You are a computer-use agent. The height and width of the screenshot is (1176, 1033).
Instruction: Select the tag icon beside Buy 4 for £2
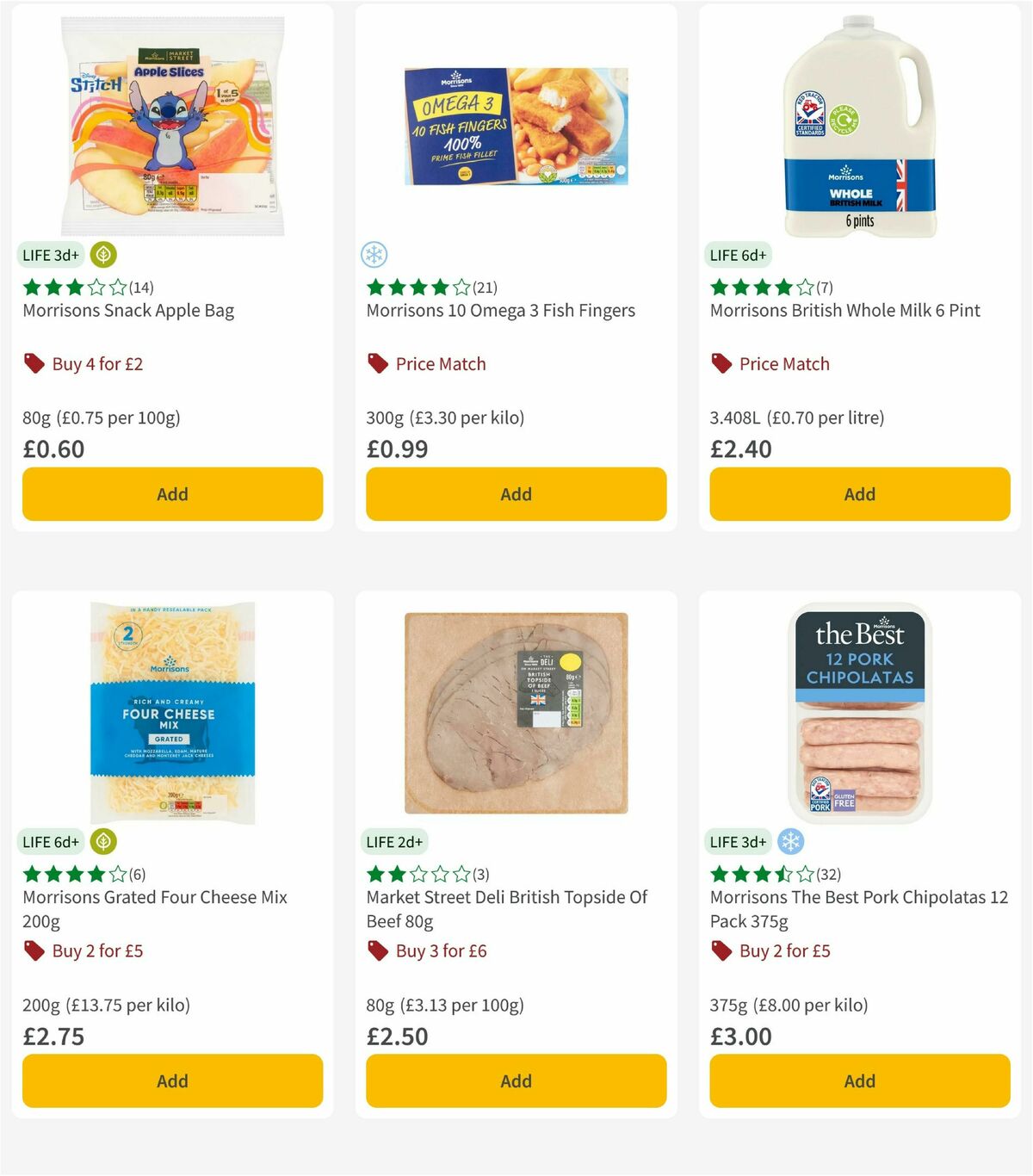pos(34,364)
